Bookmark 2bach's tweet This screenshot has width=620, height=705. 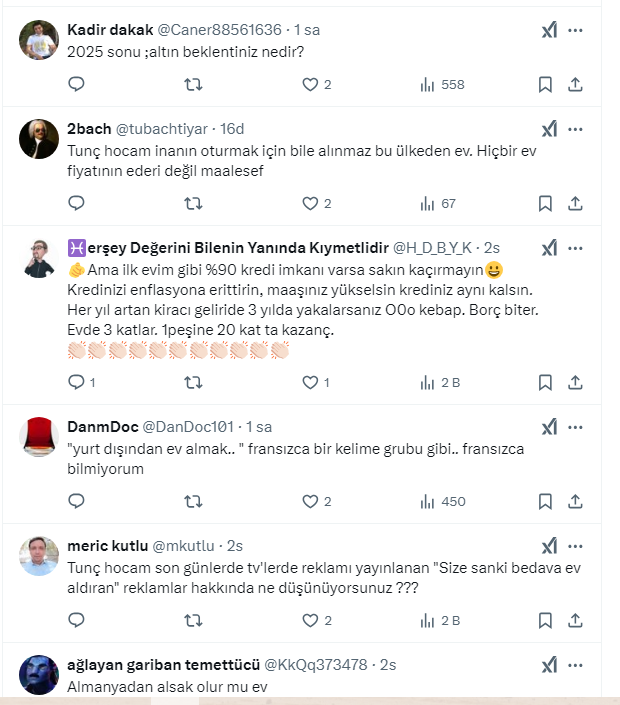pos(545,203)
